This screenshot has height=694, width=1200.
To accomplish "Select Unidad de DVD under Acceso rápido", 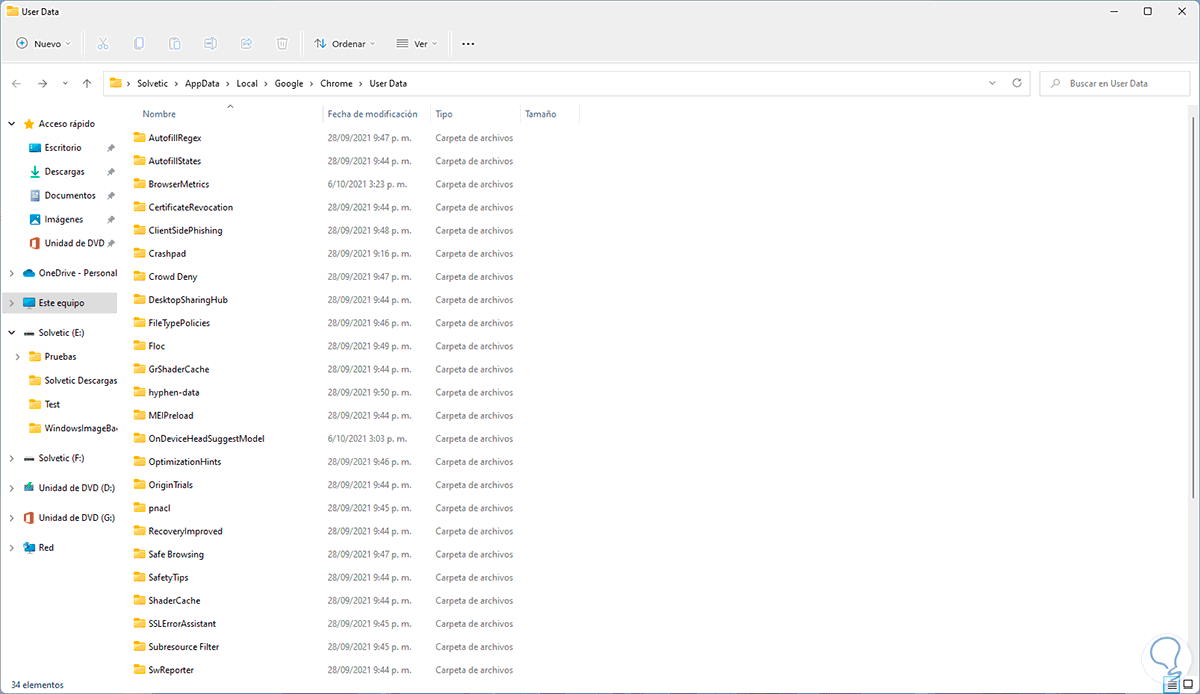I will click(74, 244).
